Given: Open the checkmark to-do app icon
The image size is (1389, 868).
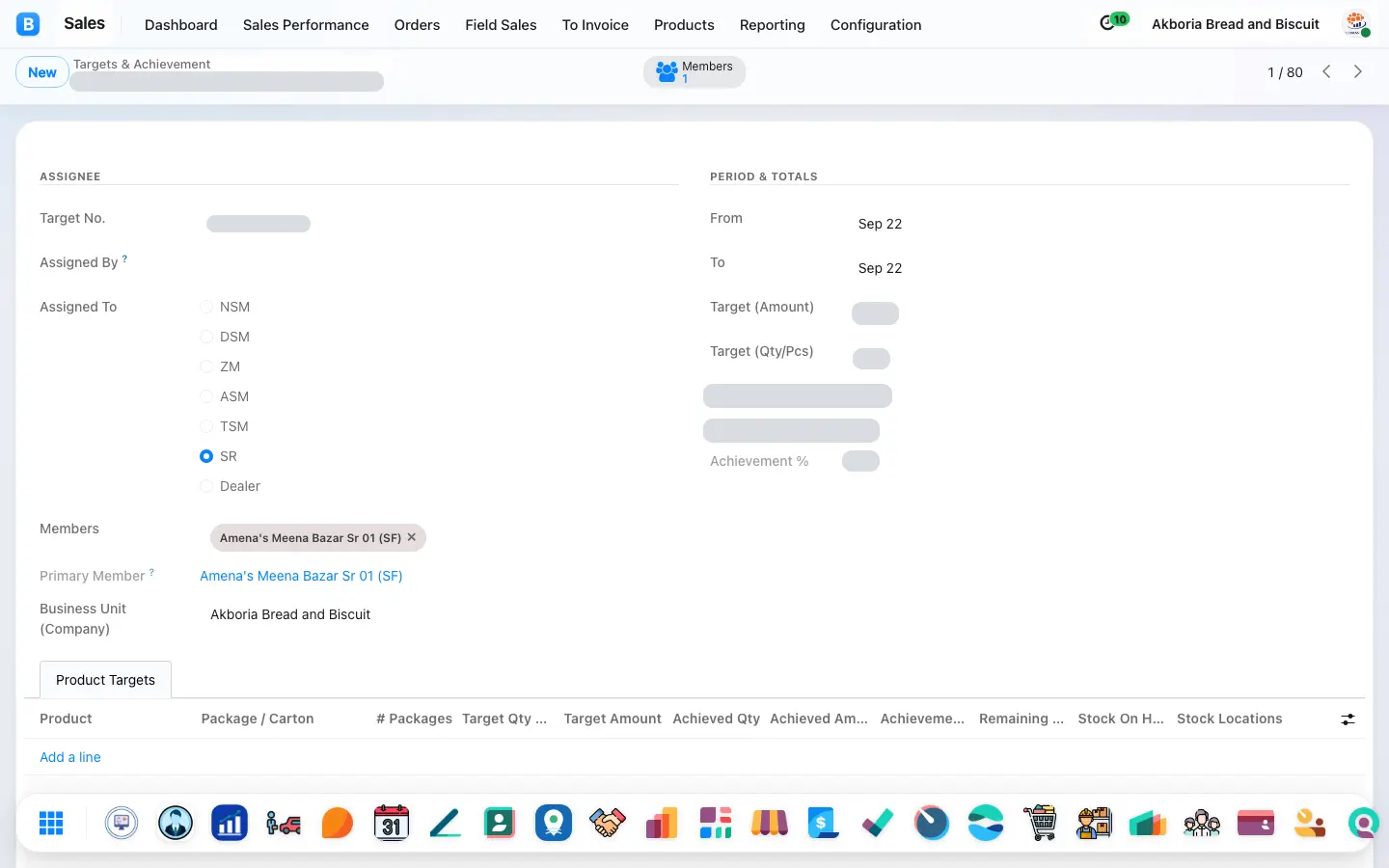Looking at the screenshot, I should 878,823.
